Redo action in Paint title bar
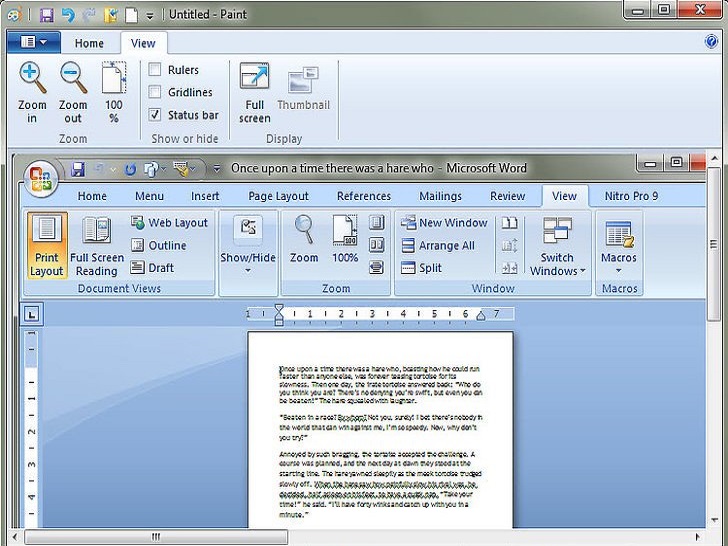This screenshot has height=546, width=728. click(89, 15)
